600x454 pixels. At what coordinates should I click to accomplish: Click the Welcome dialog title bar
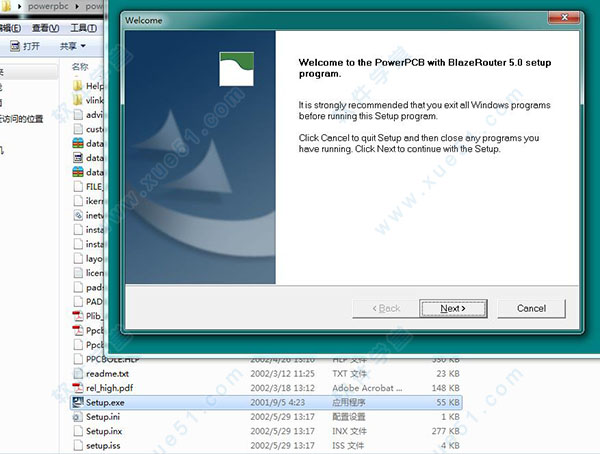(330, 19)
